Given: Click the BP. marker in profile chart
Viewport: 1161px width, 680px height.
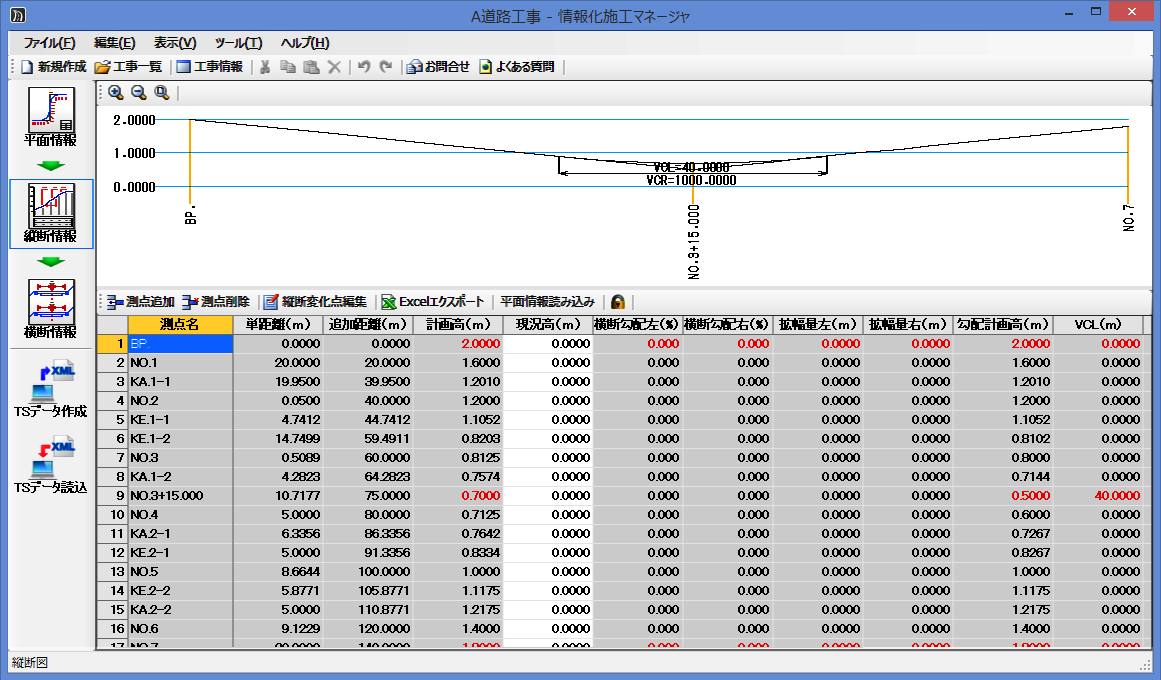Looking at the screenshot, I should coord(191,215).
